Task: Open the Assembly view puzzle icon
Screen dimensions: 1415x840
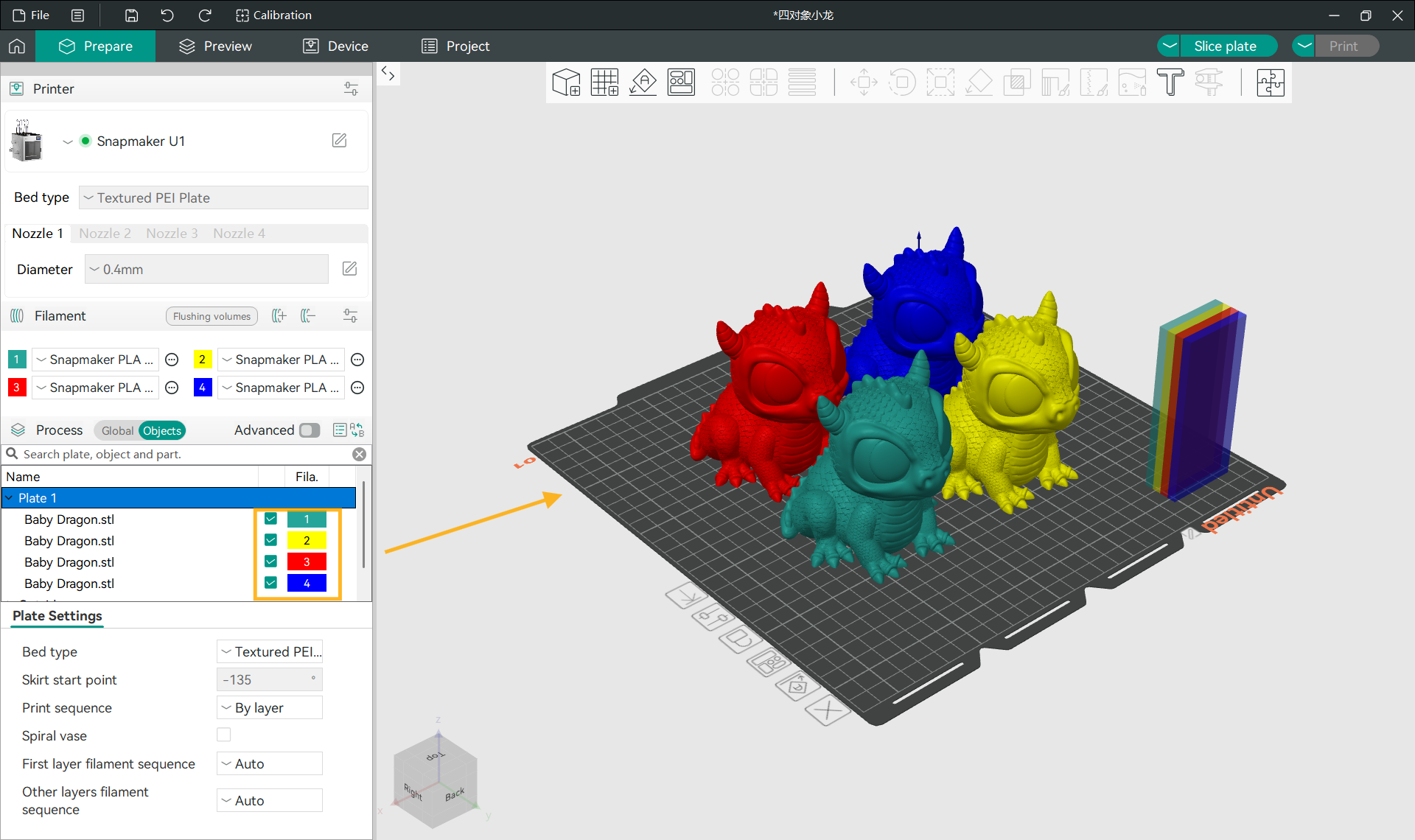Action: pyautogui.click(x=1270, y=83)
